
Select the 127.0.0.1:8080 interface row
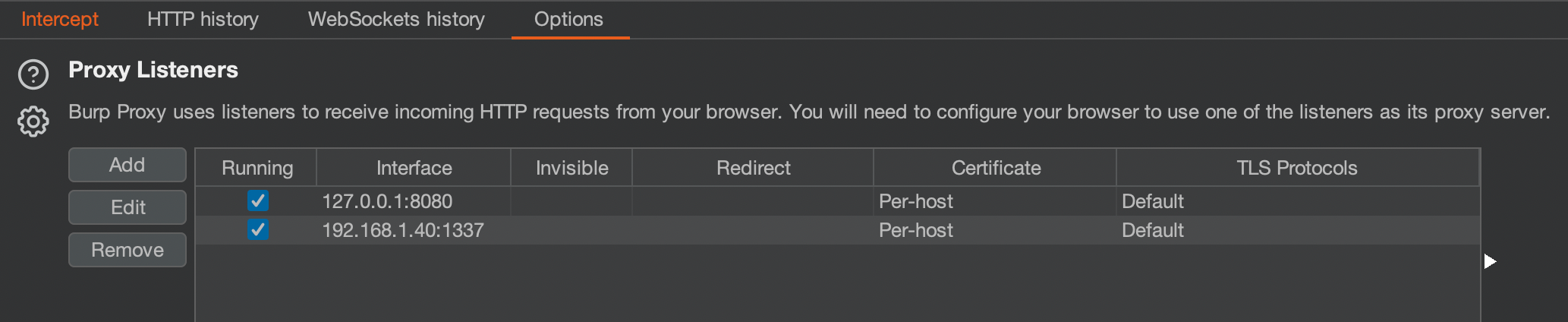click(838, 201)
